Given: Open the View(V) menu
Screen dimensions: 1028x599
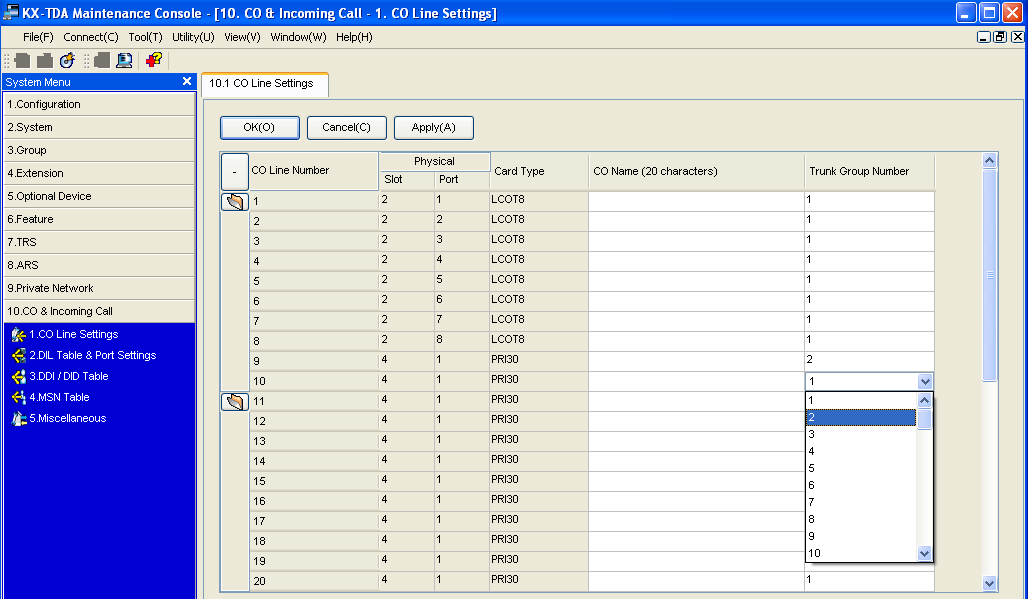Looking at the screenshot, I should pos(242,37).
